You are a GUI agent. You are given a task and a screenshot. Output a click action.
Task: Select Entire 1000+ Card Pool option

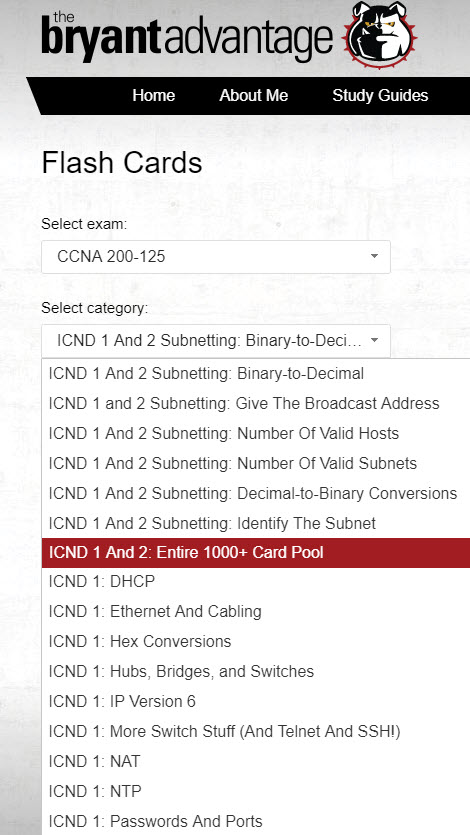point(256,553)
